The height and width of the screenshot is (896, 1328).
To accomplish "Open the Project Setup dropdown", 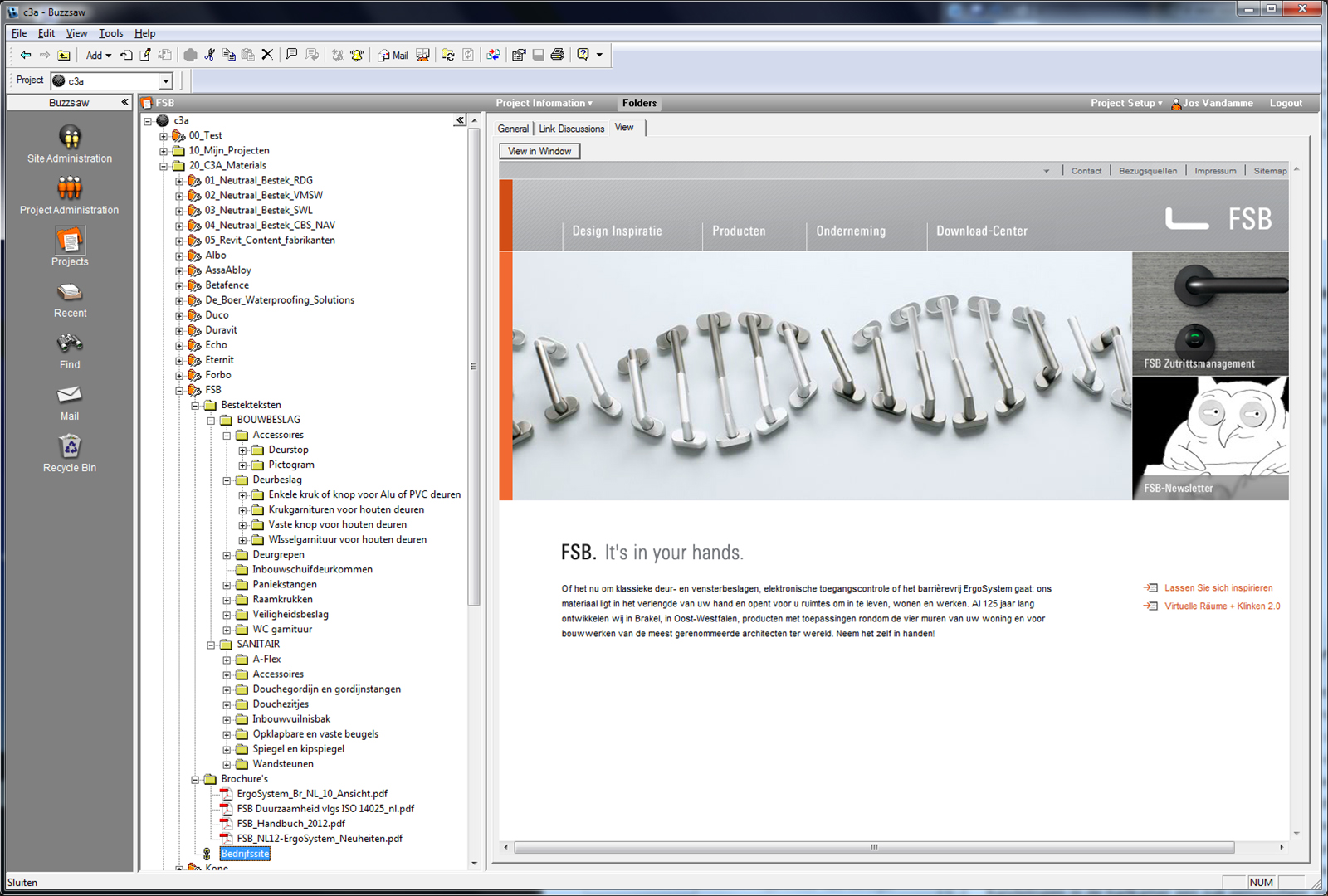I will pos(1126,103).
